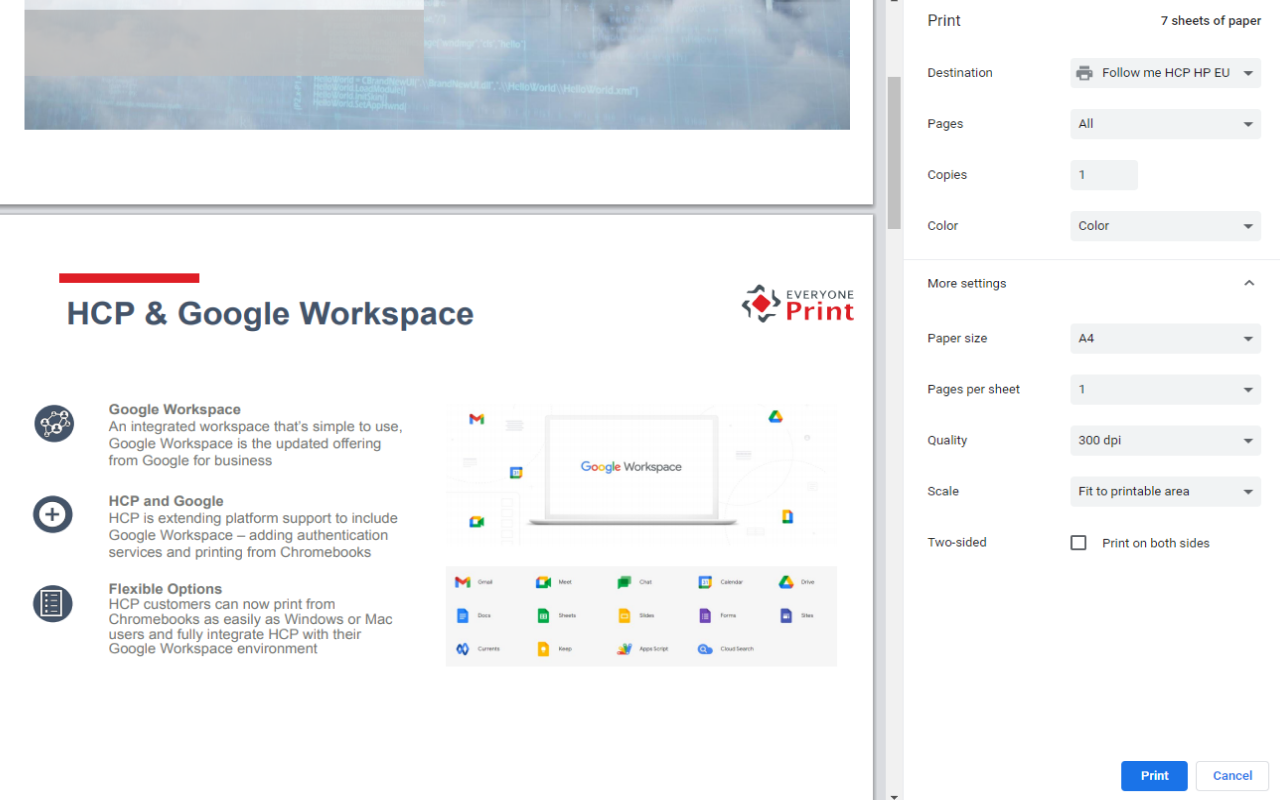Viewport: 1280px width, 800px height.
Task: Click the '7 sheets of paper' text
Action: [x=1211, y=21]
